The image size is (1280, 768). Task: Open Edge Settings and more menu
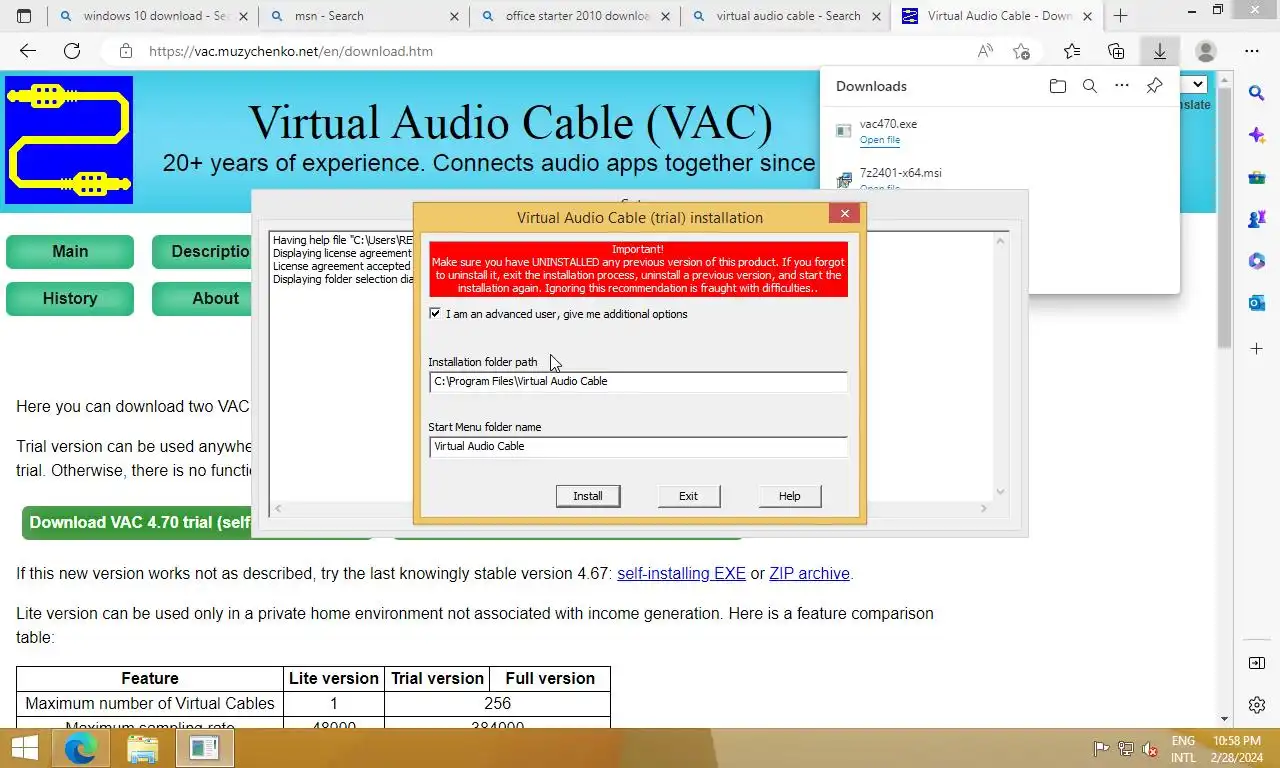click(x=1252, y=51)
